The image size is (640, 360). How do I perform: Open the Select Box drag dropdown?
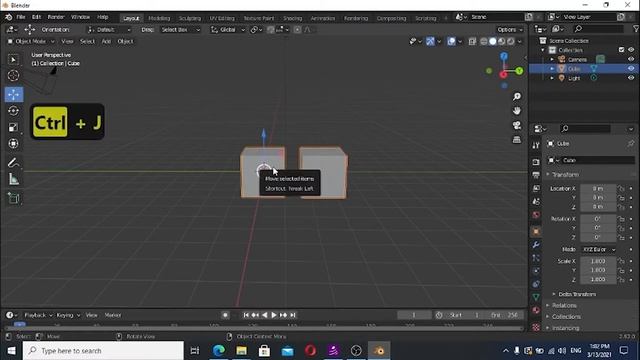(x=180, y=30)
